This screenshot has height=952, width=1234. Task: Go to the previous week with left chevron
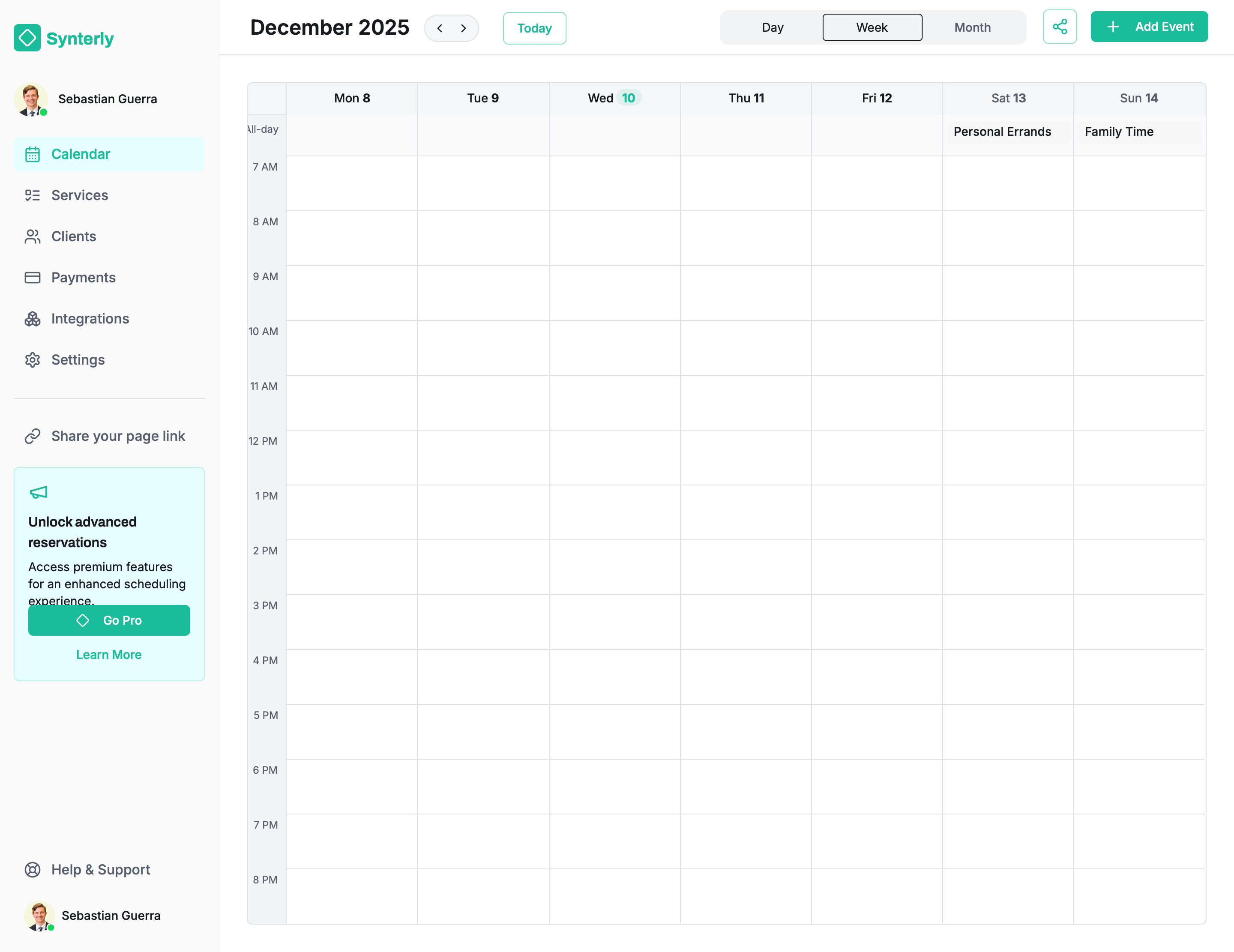click(x=440, y=28)
